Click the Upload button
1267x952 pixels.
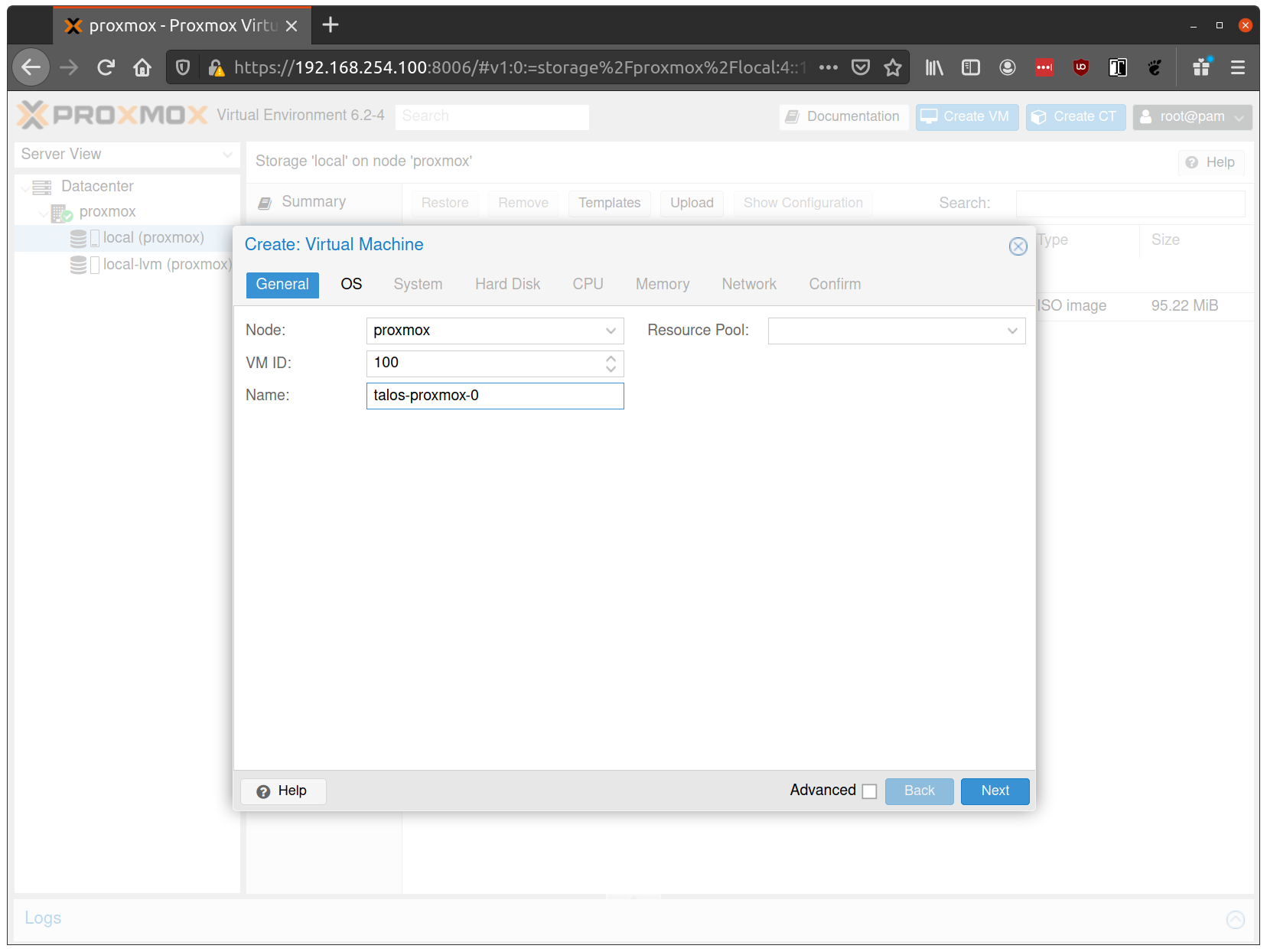(692, 204)
